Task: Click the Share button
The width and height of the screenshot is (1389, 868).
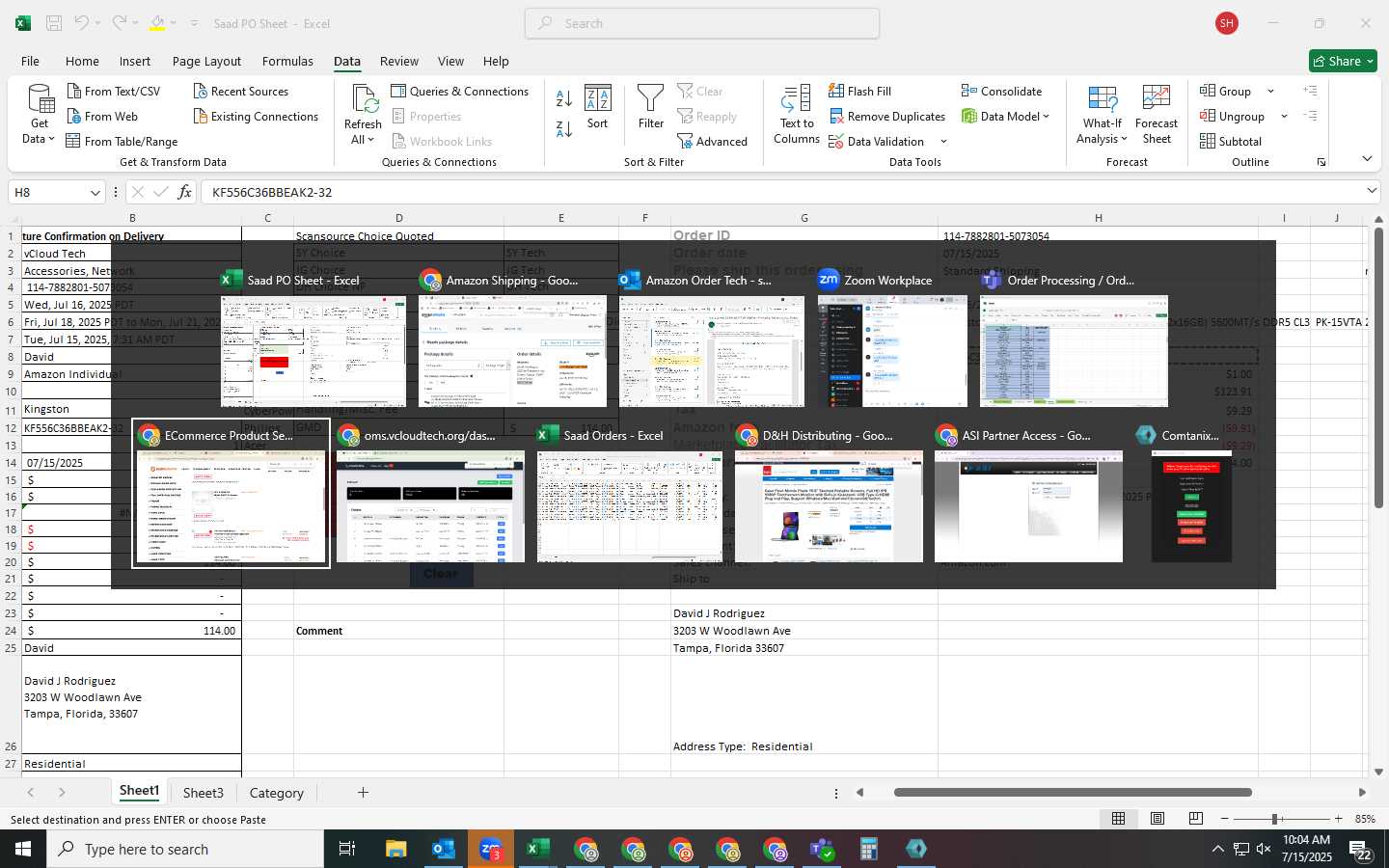Action: point(1343,61)
